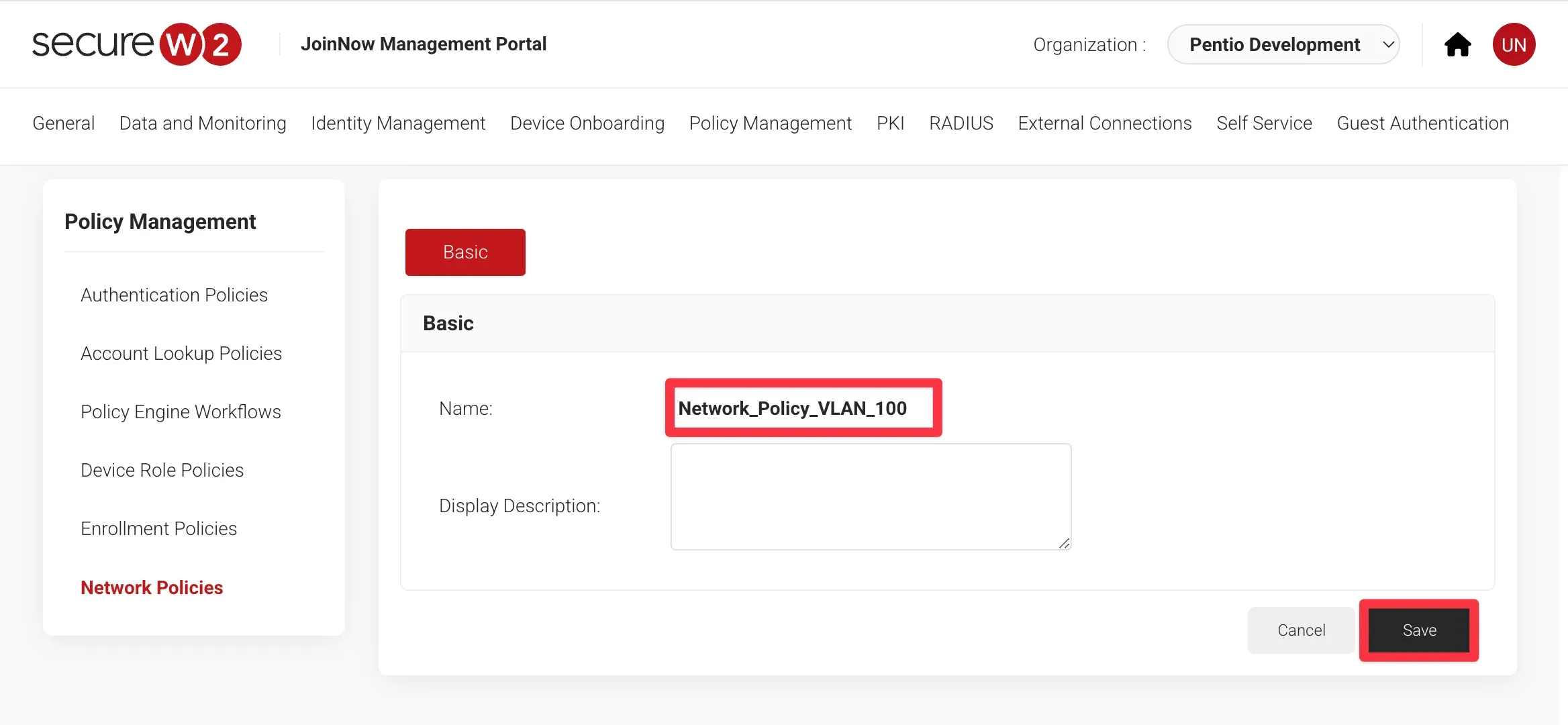
Task: Open the RADIUS menu
Action: tap(961, 124)
